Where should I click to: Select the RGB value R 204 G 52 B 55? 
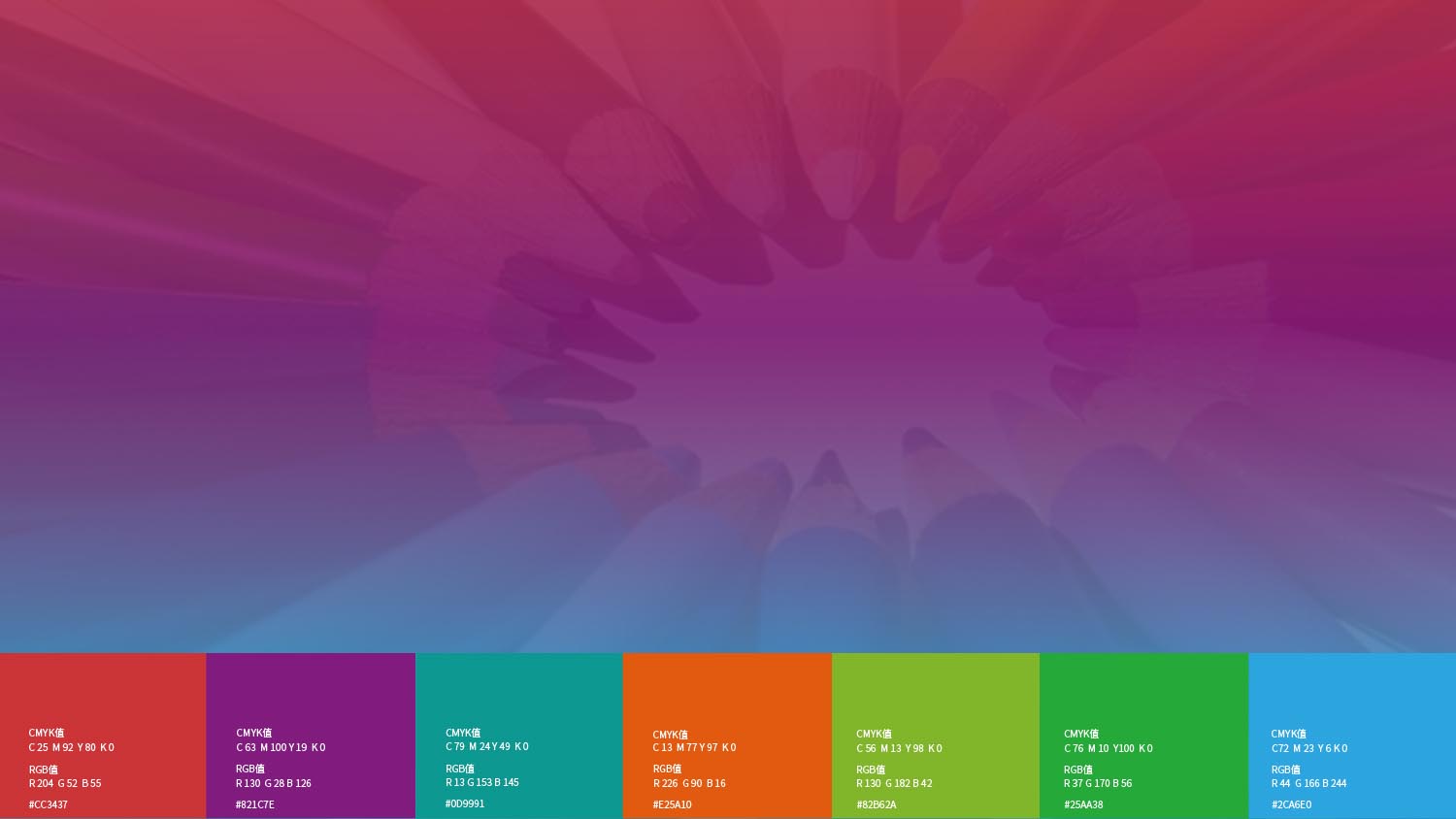point(65,783)
